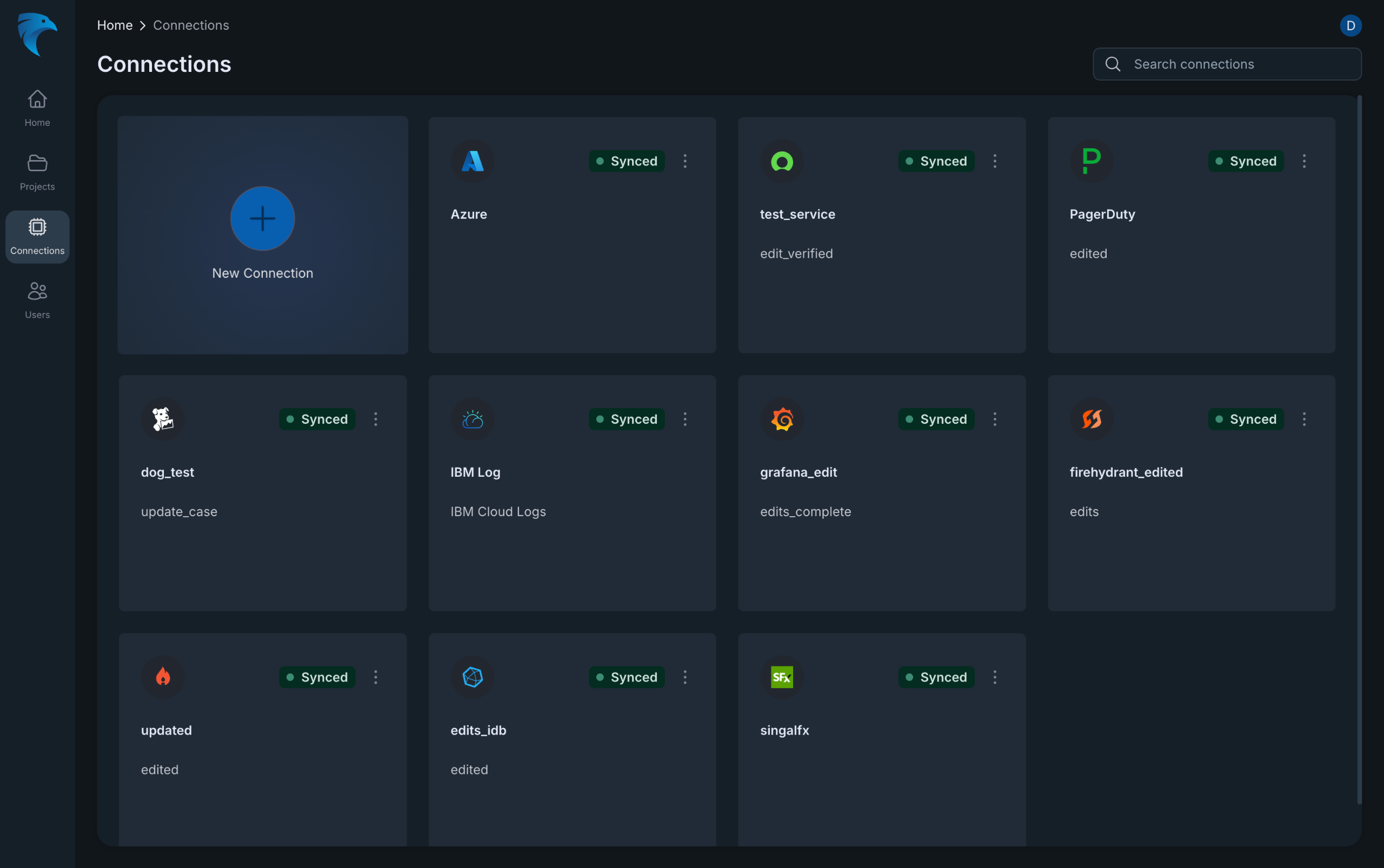The height and width of the screenshot is (868, 1384).
Task: Navigate to Home in the sidebar
Action: click(37, 108)
